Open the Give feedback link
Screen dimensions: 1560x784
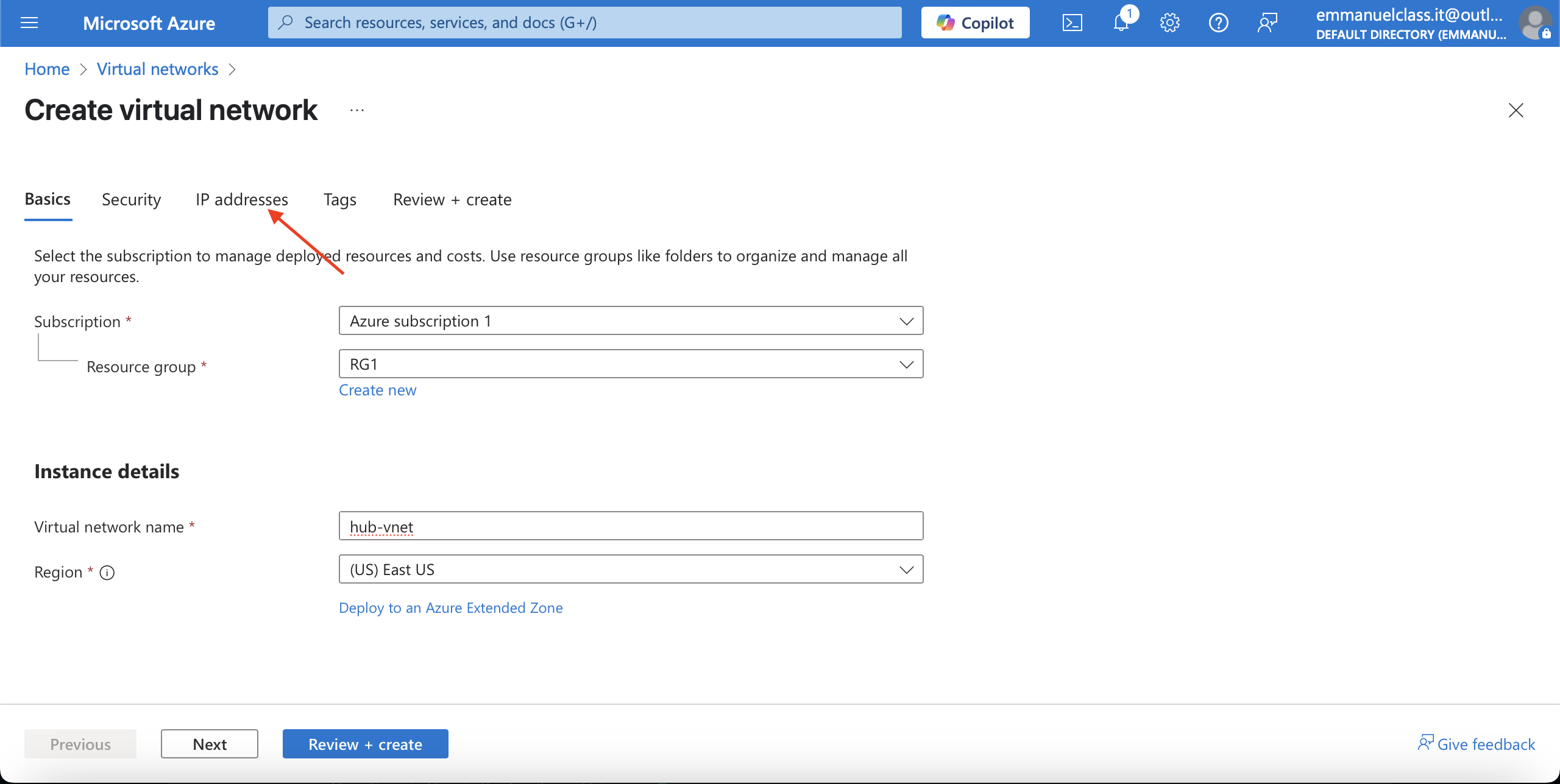click(x=1477, y=744)
